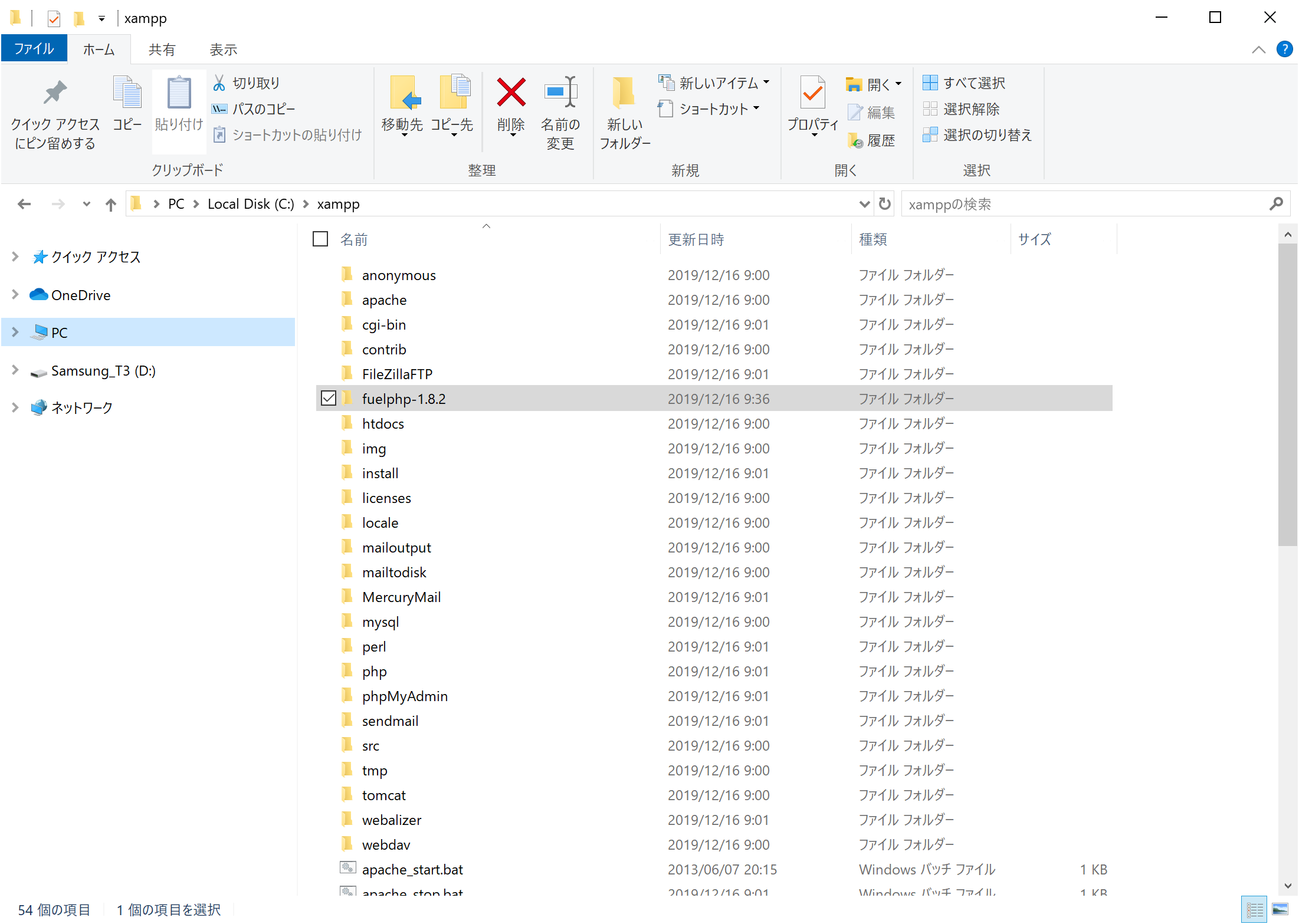Switch to thumbnail view in the status bar
1299x924 pixels.
click(1280, 909)
